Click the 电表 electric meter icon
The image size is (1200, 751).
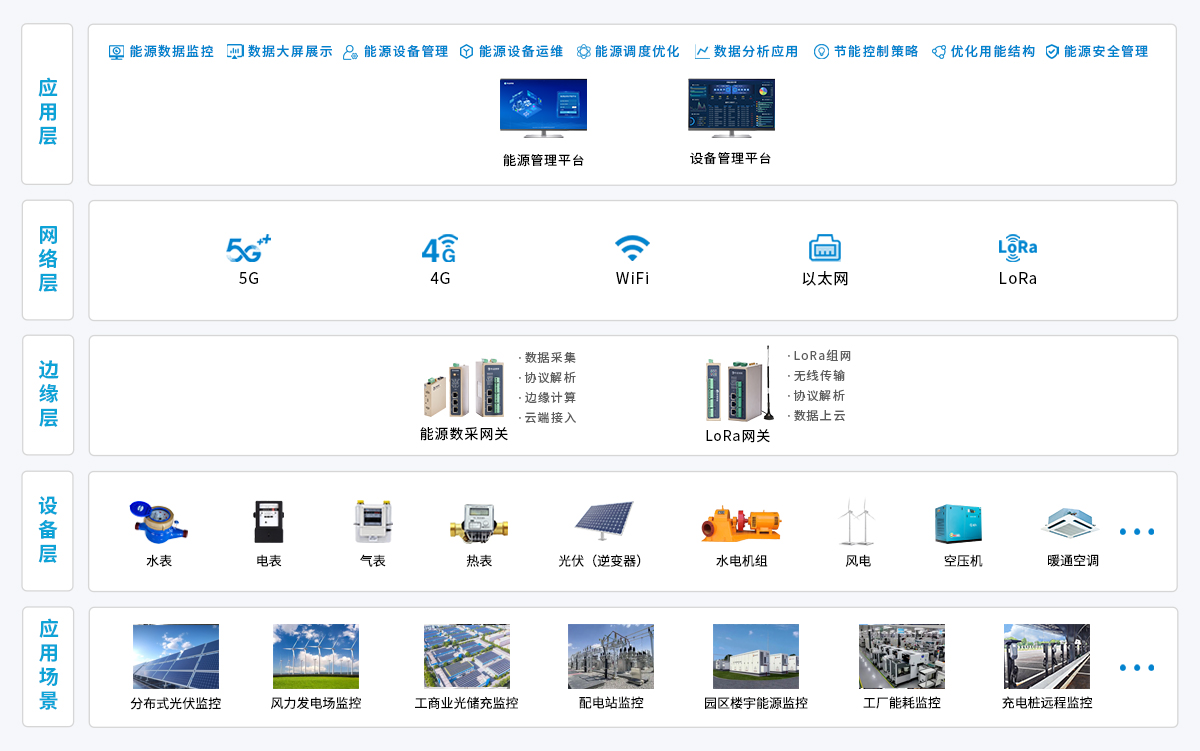click(268, 522)
